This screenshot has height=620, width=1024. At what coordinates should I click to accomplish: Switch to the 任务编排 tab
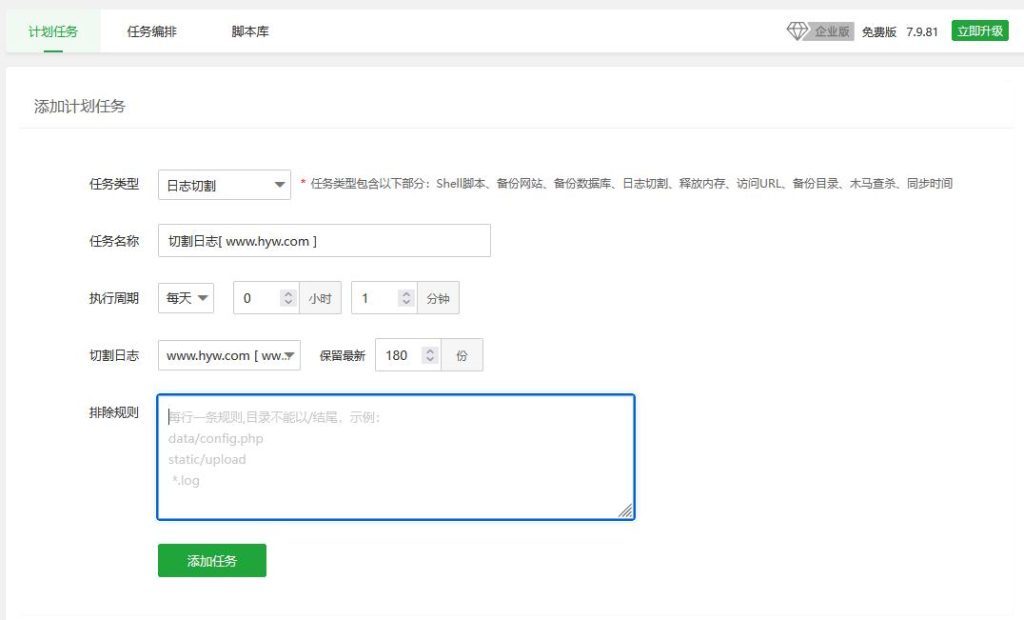click(152, 31)
